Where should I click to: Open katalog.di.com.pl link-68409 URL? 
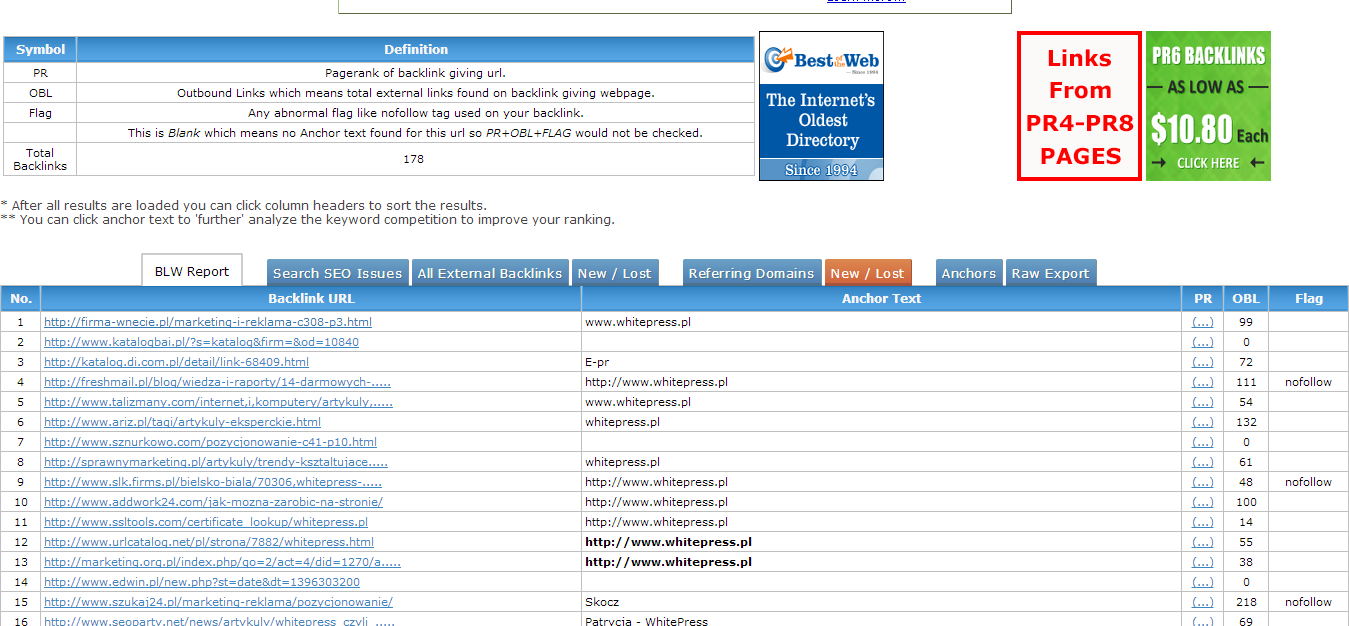point(176,362)
